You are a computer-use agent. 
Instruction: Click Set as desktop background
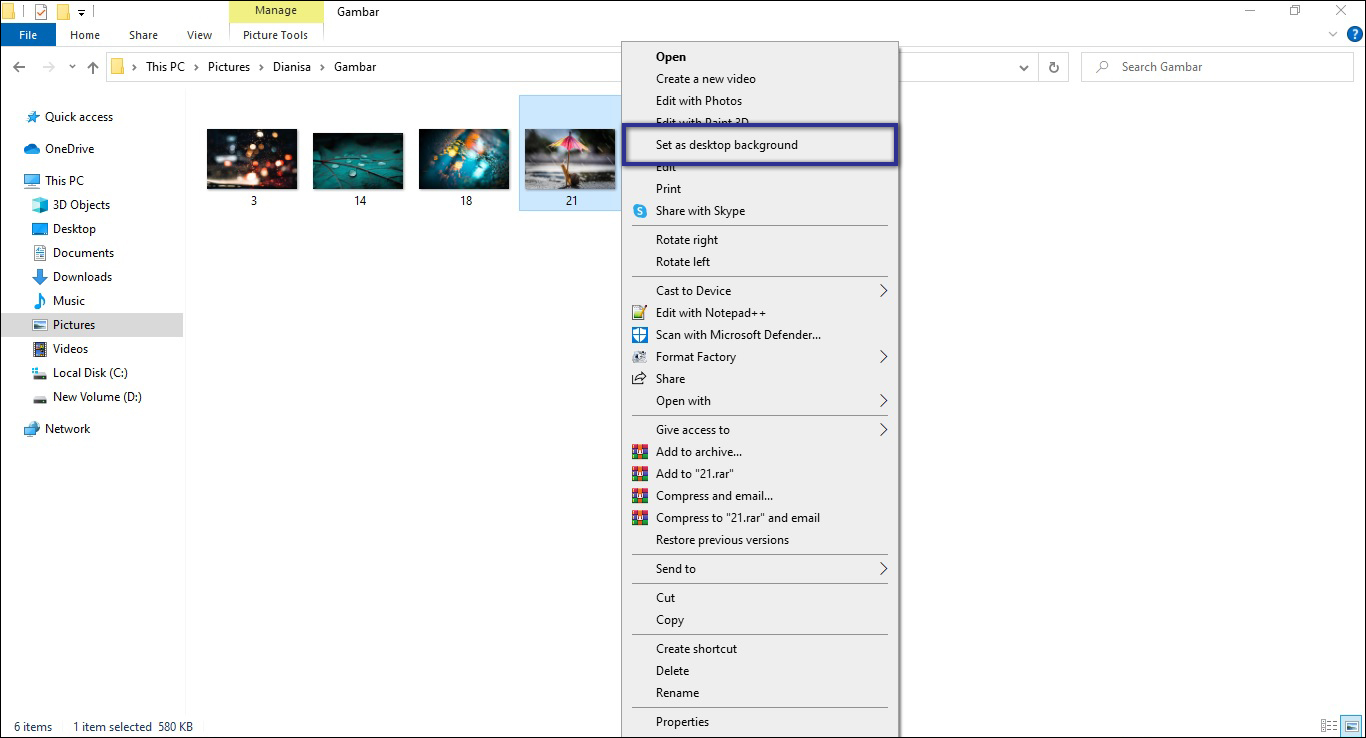pos(727,144)
